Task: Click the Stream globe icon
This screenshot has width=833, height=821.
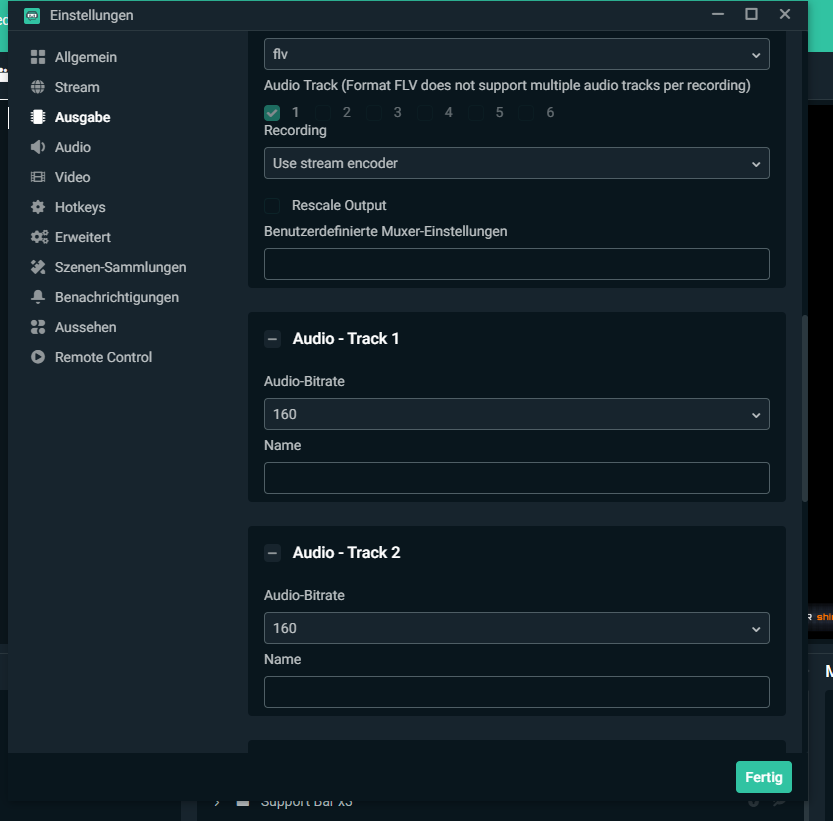Action: (x=38, y=87)
